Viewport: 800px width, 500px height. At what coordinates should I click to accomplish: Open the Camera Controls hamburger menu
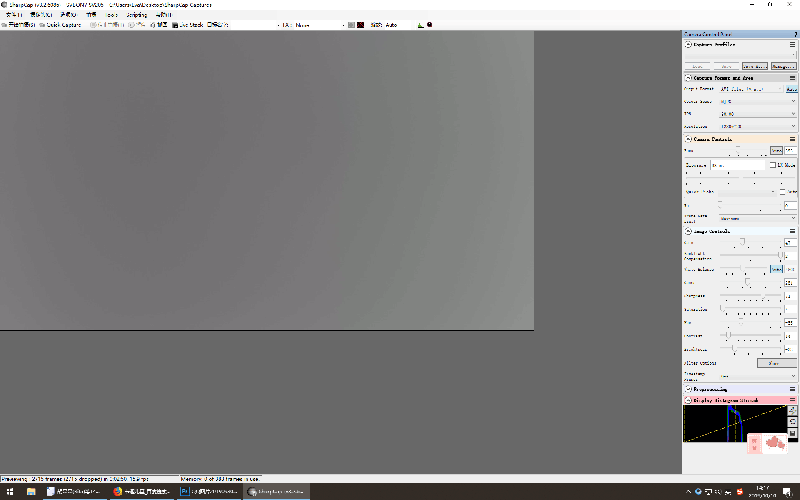tap(793, 139)
